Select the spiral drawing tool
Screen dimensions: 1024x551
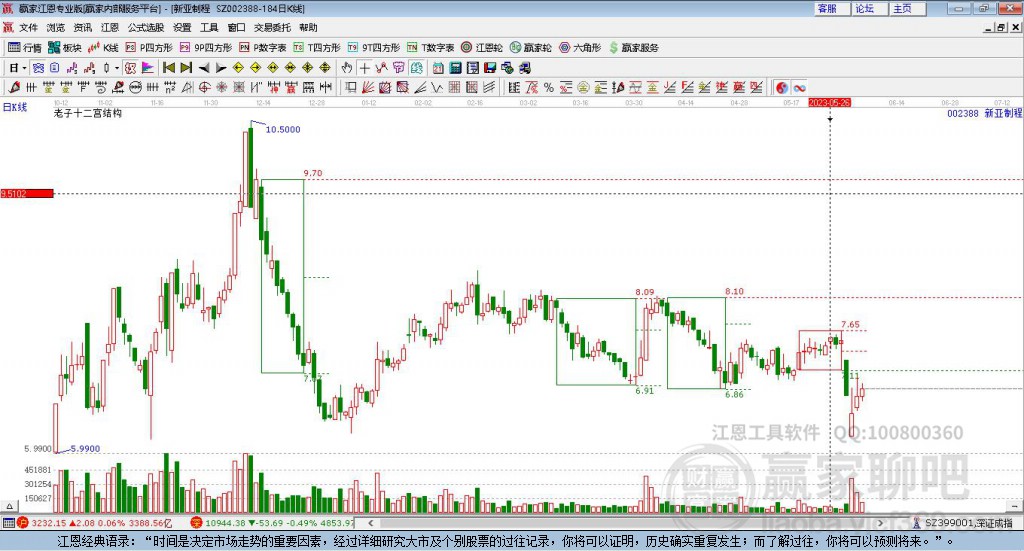coord(101,87)
